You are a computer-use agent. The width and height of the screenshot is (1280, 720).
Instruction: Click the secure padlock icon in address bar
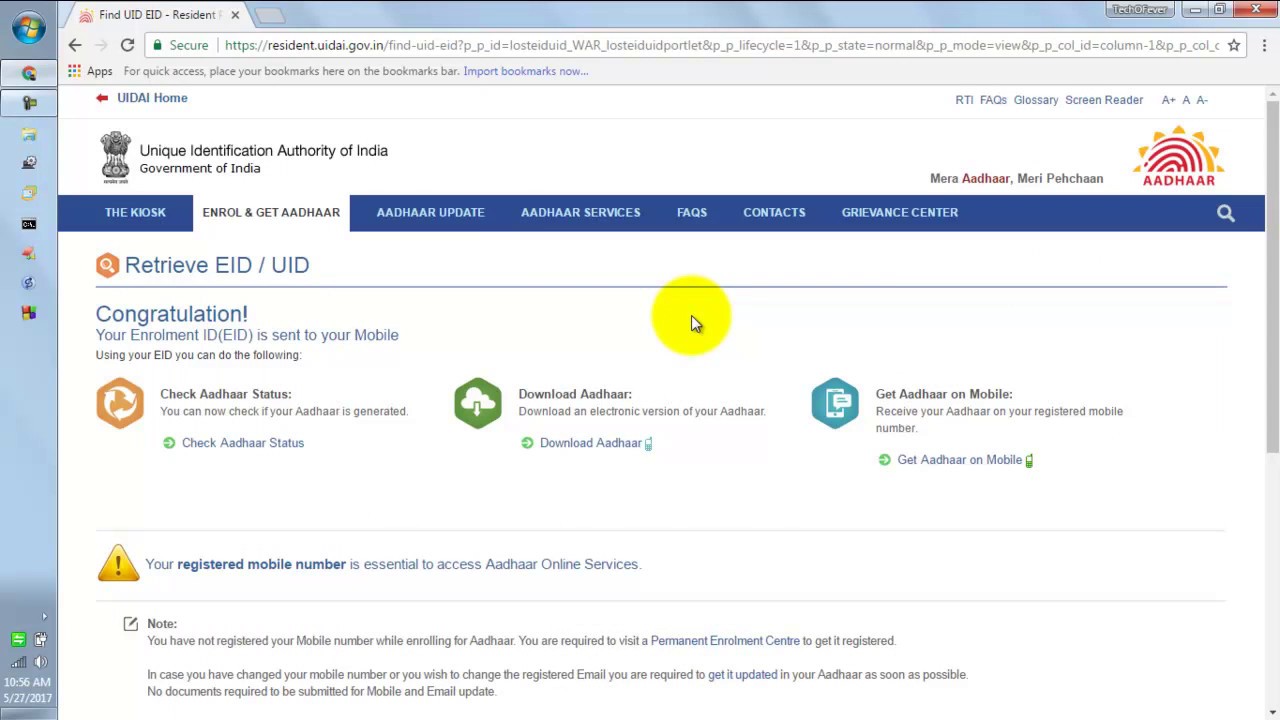(158, 45)
